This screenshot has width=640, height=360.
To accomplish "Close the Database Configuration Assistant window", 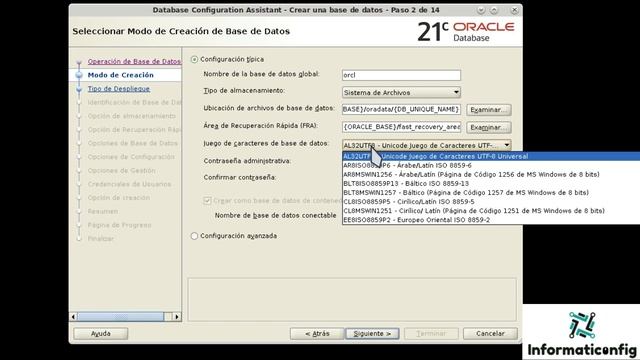I will [x=514, y=10].
